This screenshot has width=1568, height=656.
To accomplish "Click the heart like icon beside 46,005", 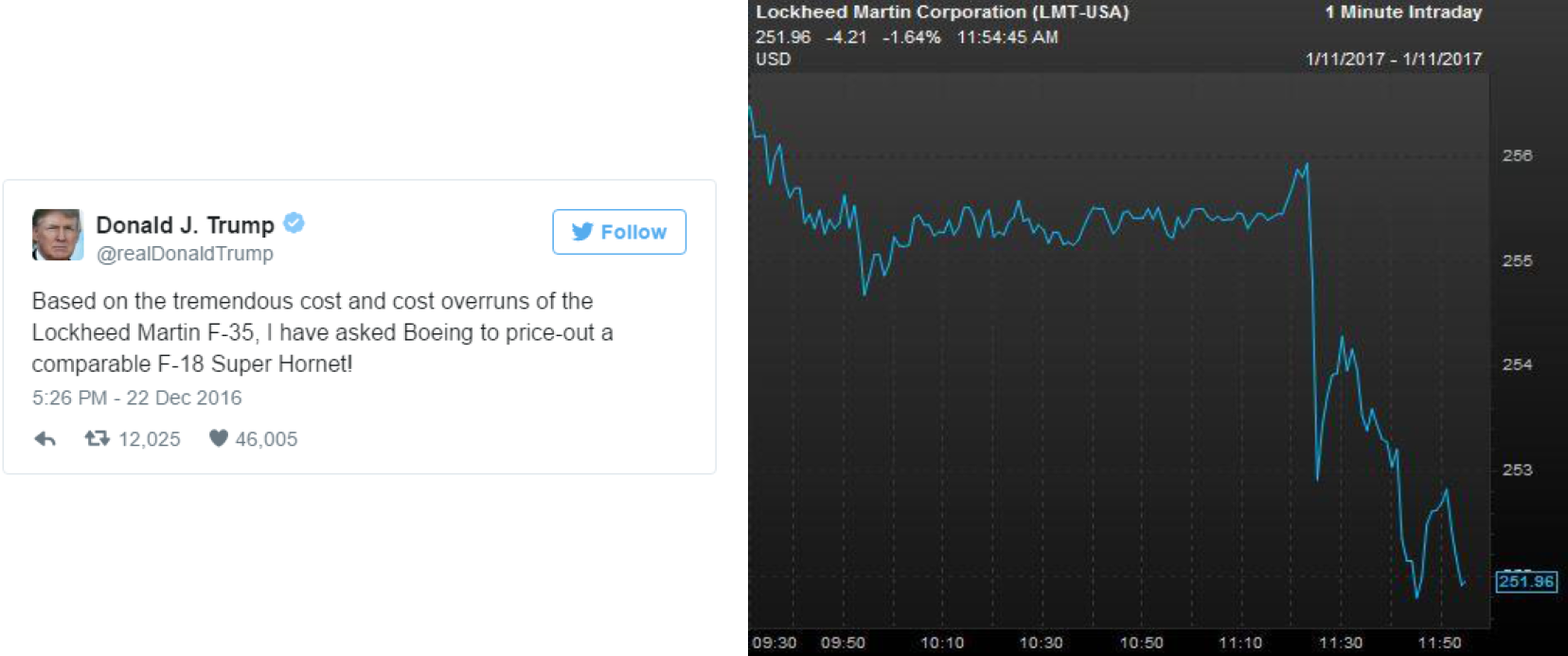I will coord(219,438).
